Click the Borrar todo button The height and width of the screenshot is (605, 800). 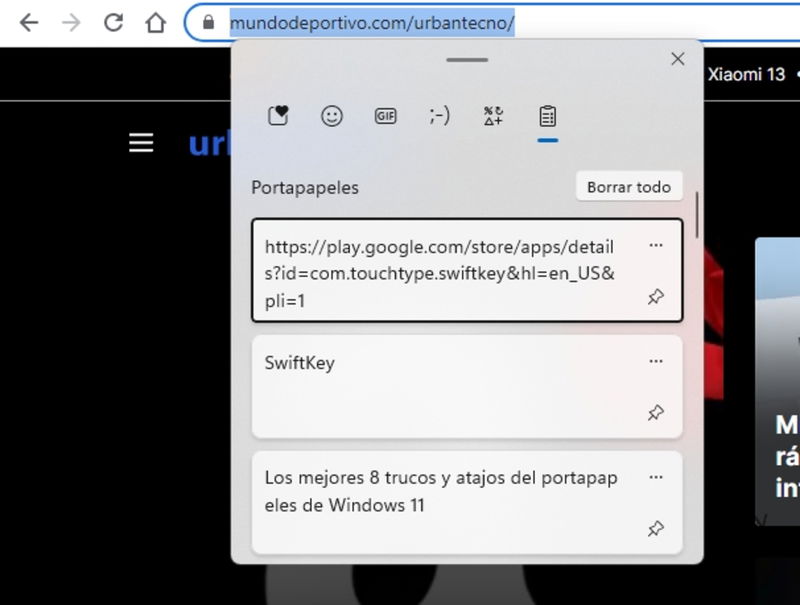[629, 186]
